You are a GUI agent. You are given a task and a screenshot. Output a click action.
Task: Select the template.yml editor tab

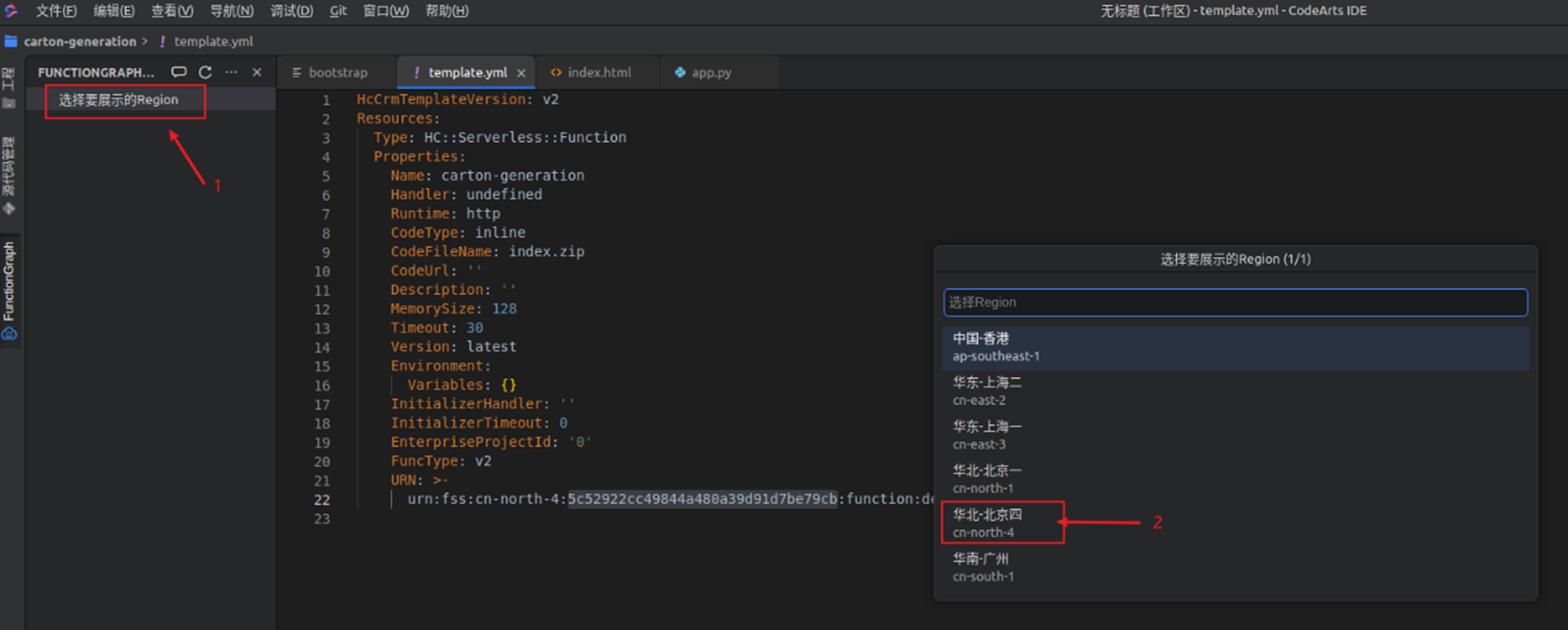coord(467,72)
